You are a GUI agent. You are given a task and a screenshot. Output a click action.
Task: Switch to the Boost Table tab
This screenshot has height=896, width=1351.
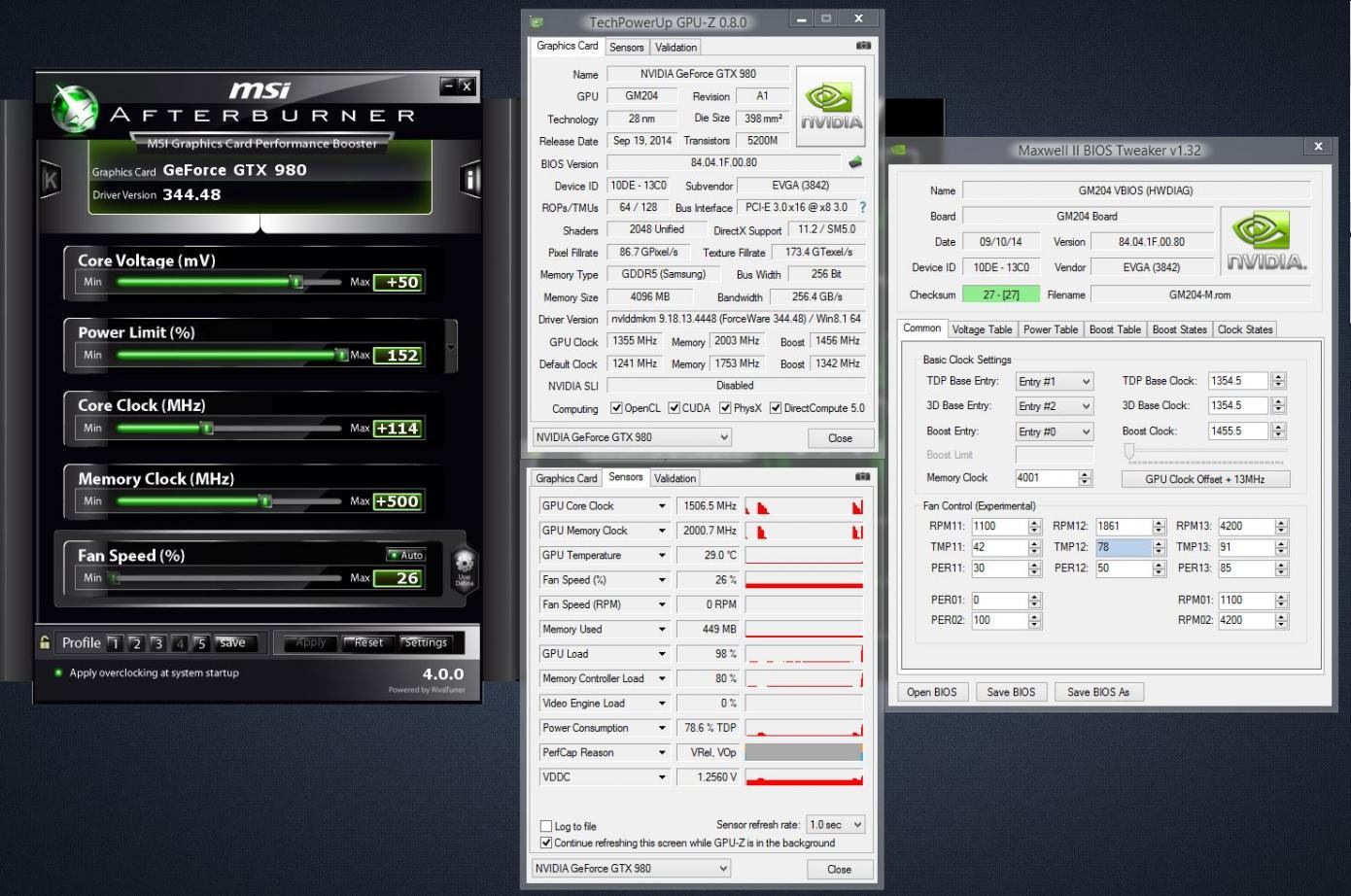[1115, 329]
